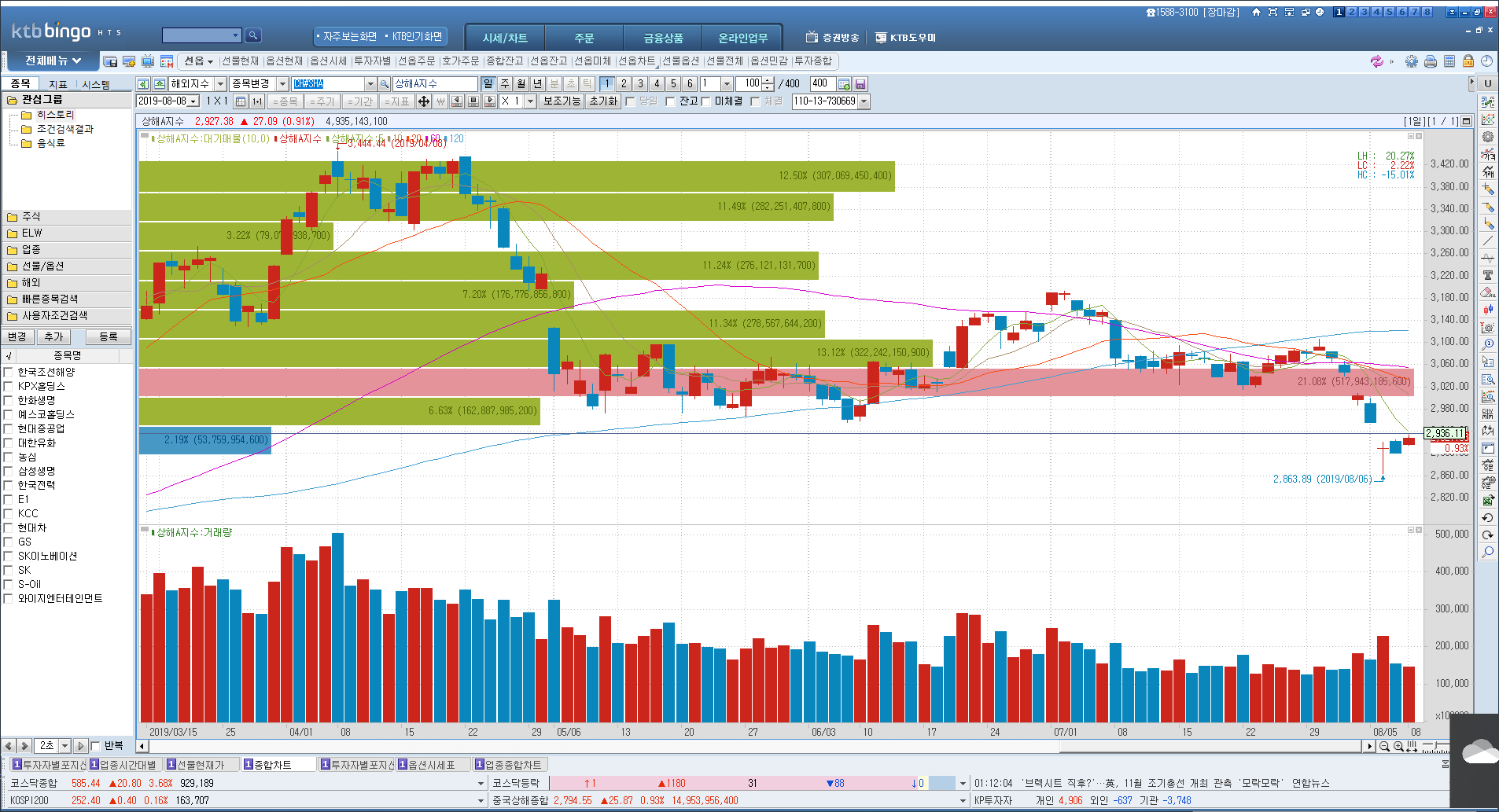Open the 코스닥종합 index dropdown arrow

[481, 783]
